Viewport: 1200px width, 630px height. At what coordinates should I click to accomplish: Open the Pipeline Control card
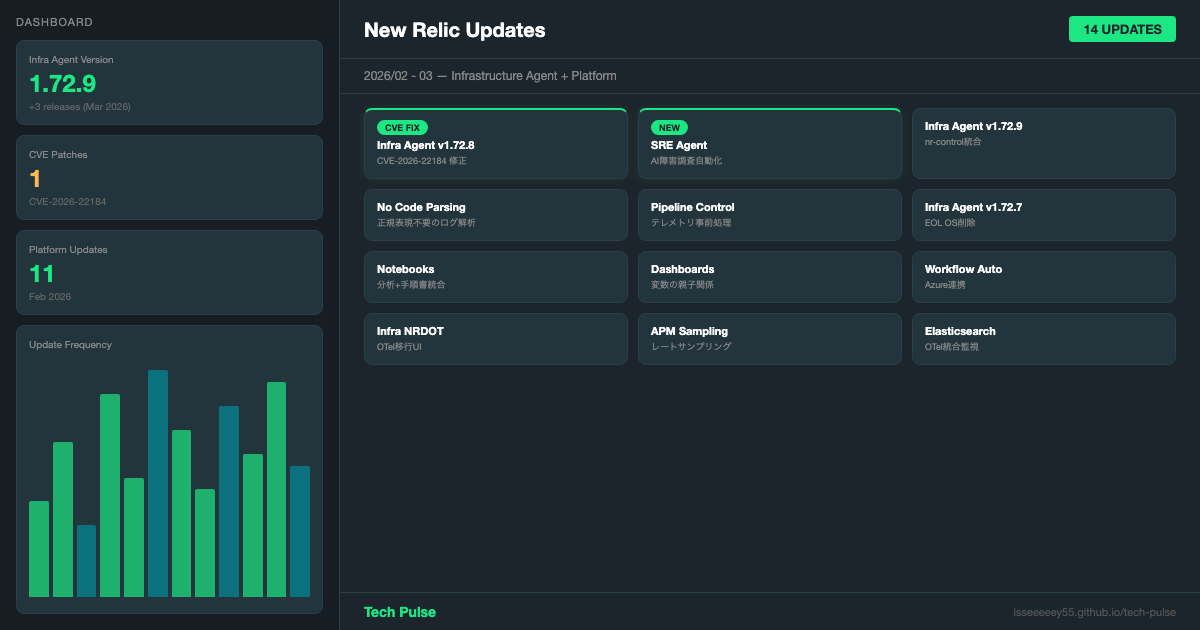[769, 215]
